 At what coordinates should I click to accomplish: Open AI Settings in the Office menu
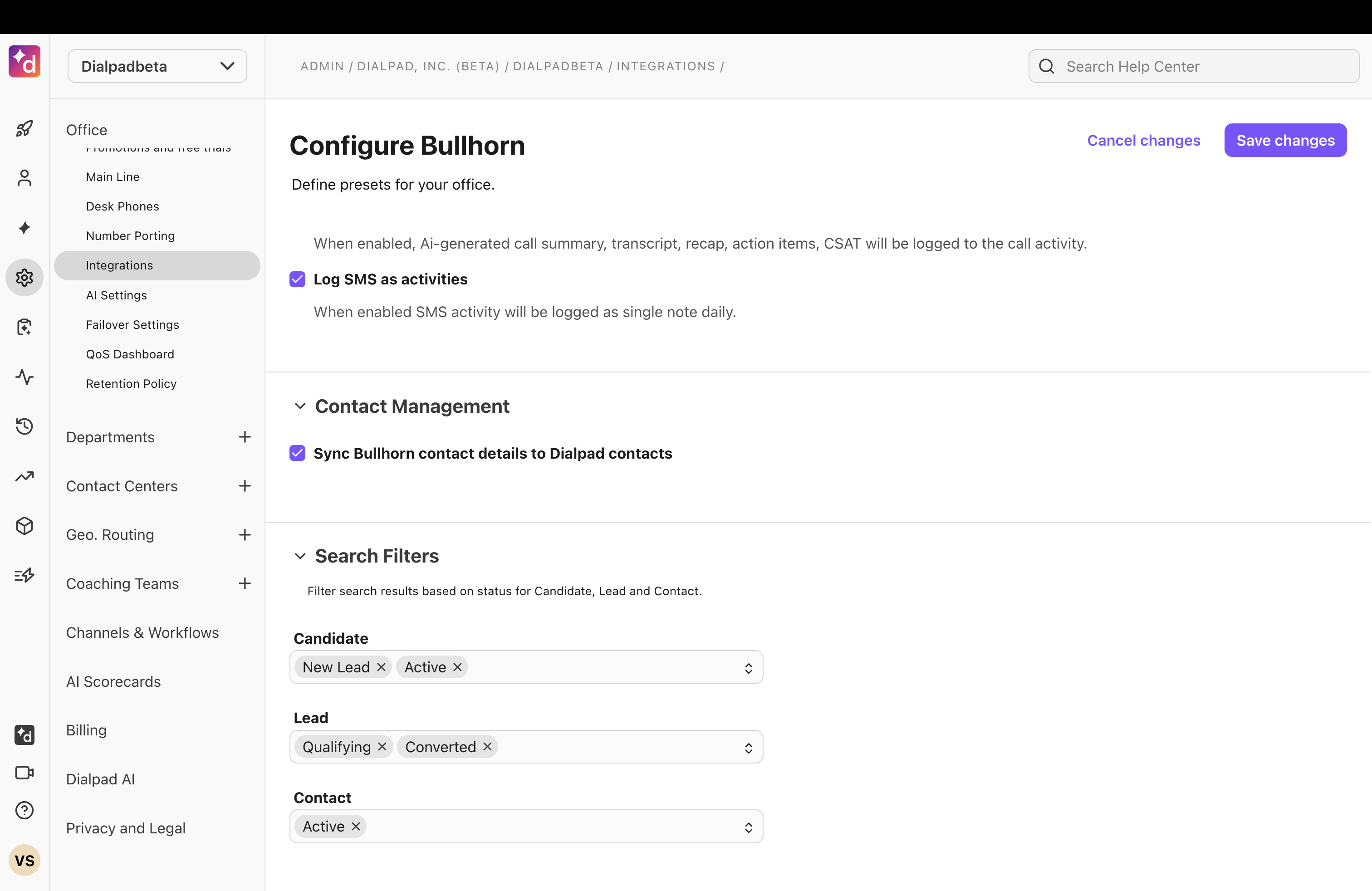(x=117, y=295)
